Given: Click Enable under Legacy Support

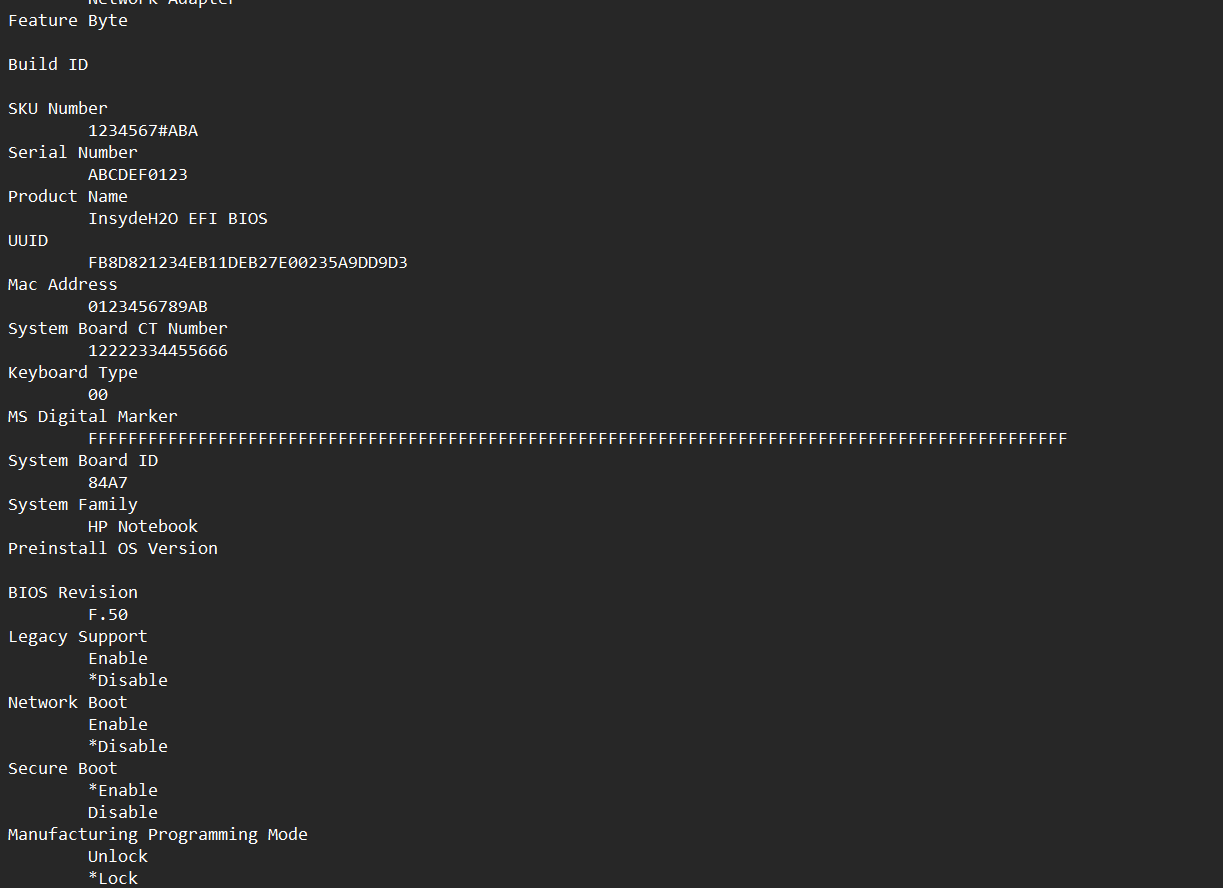Looking at the screenshot, I should coord(118,658).
